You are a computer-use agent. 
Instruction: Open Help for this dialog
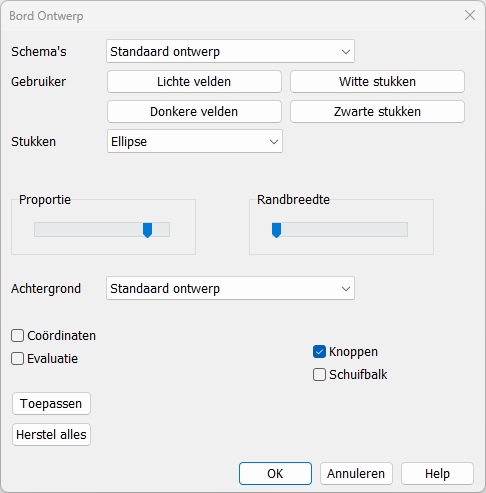(437, 473)
